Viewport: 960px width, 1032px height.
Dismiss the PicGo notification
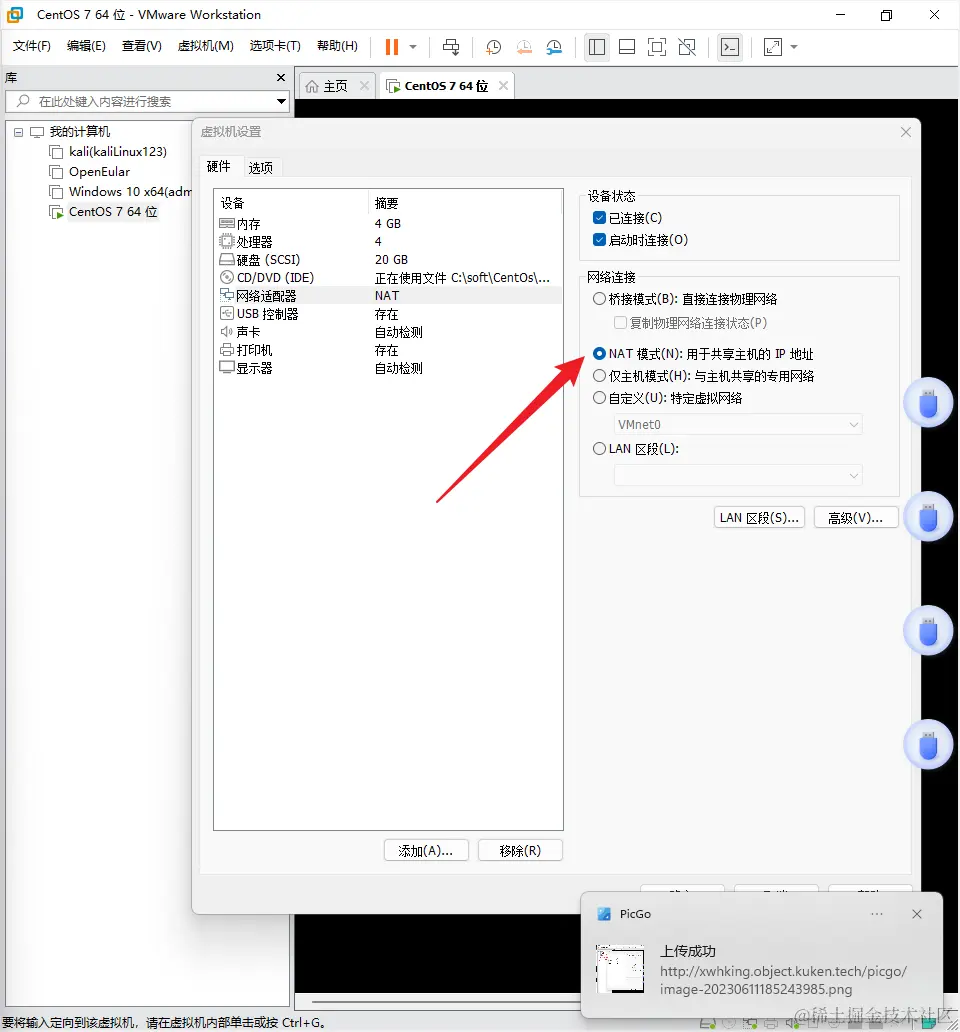[917, 914]
